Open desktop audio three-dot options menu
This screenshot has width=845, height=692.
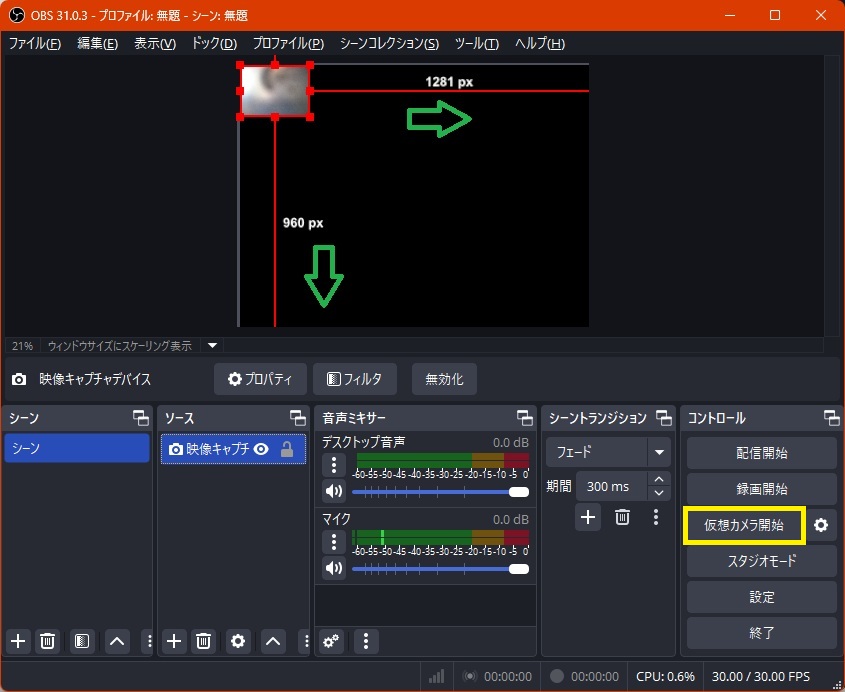coord(333,465)
